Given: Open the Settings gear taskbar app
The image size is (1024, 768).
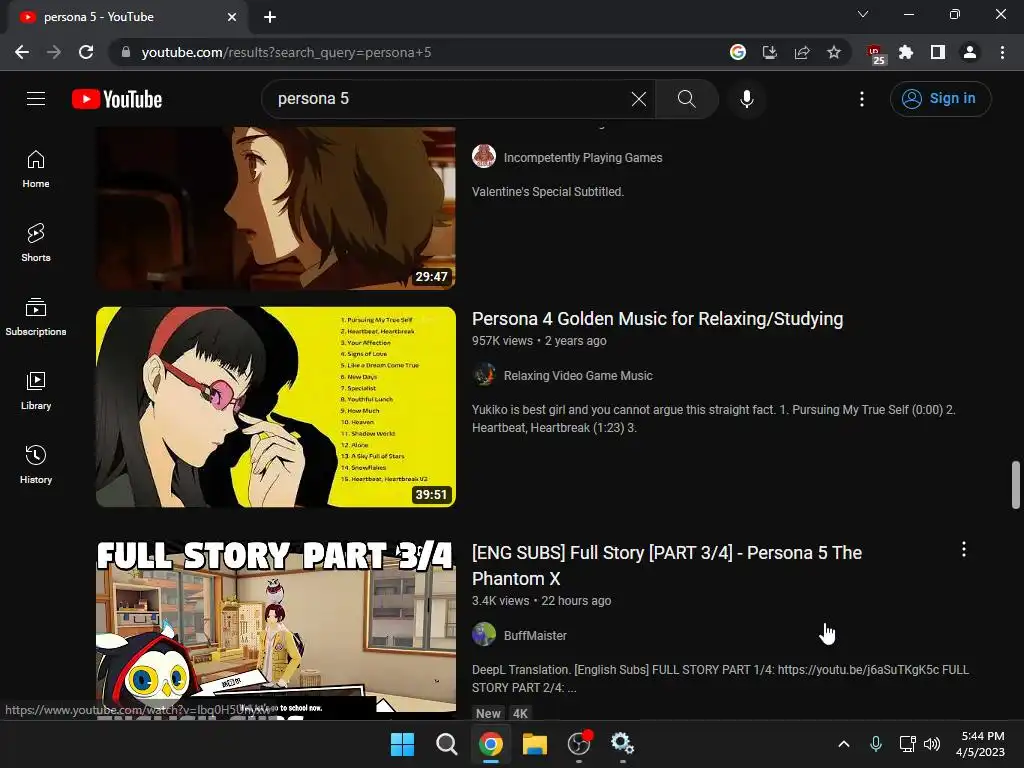Looking at the screenshot, I should tap(622, 744).
